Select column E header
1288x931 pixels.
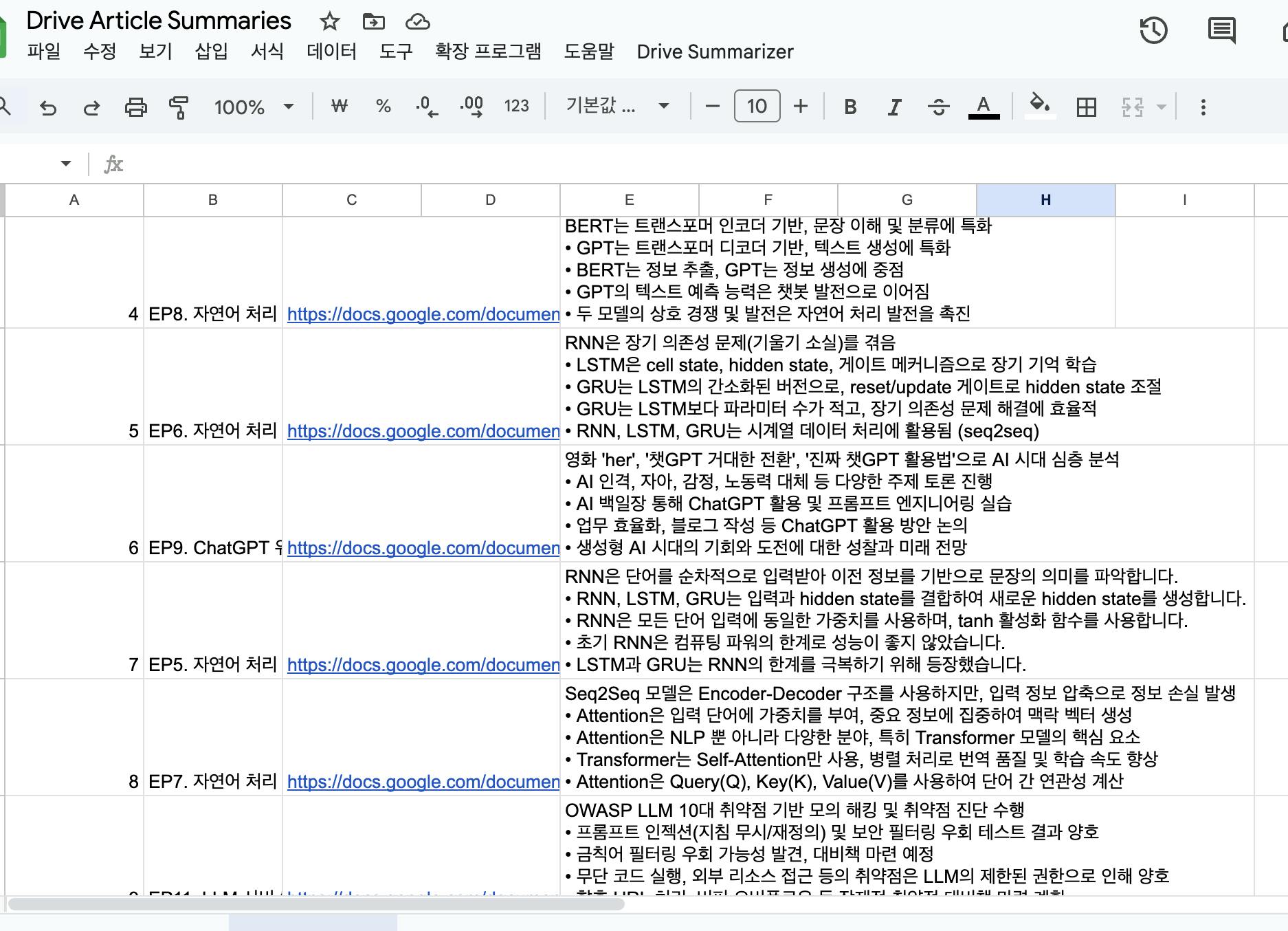(629, 200)
